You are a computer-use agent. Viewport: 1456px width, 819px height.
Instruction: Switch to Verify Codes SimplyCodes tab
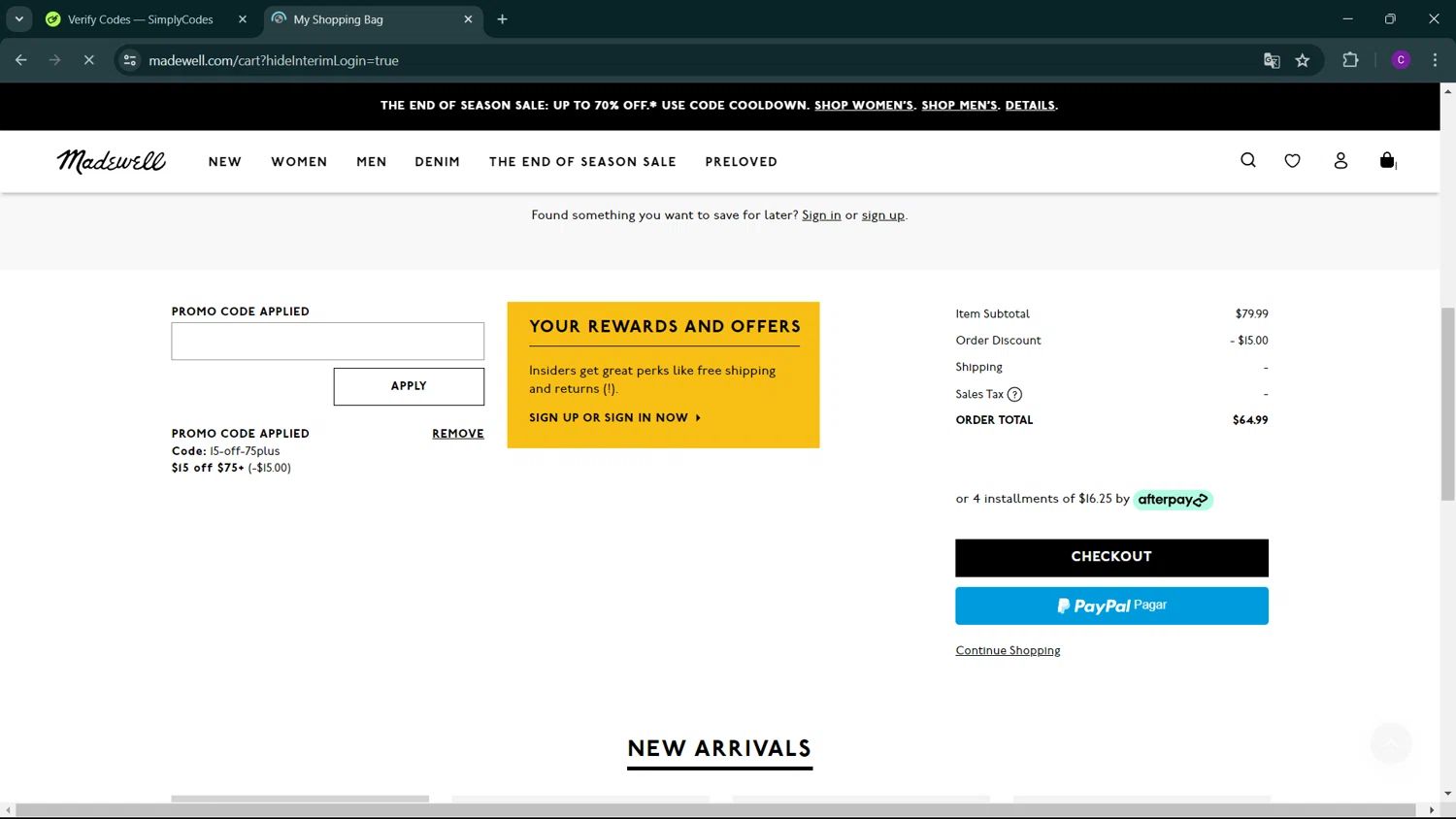(148, 19)
